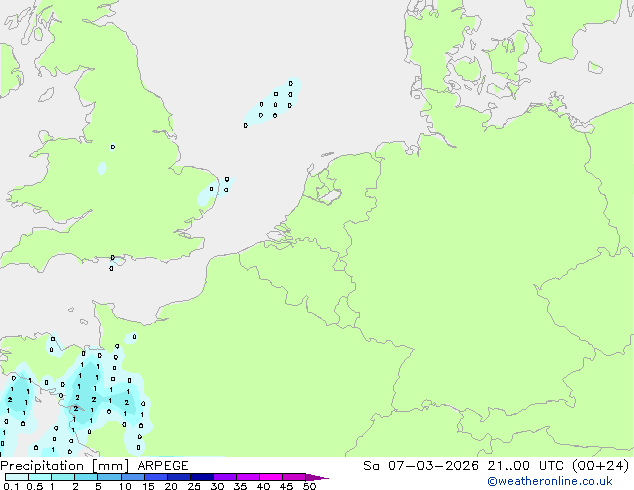Screen dimensions: 634x490
Task: Pick the 0.5–1 mm legend swatch
Action: click(40, 477)
